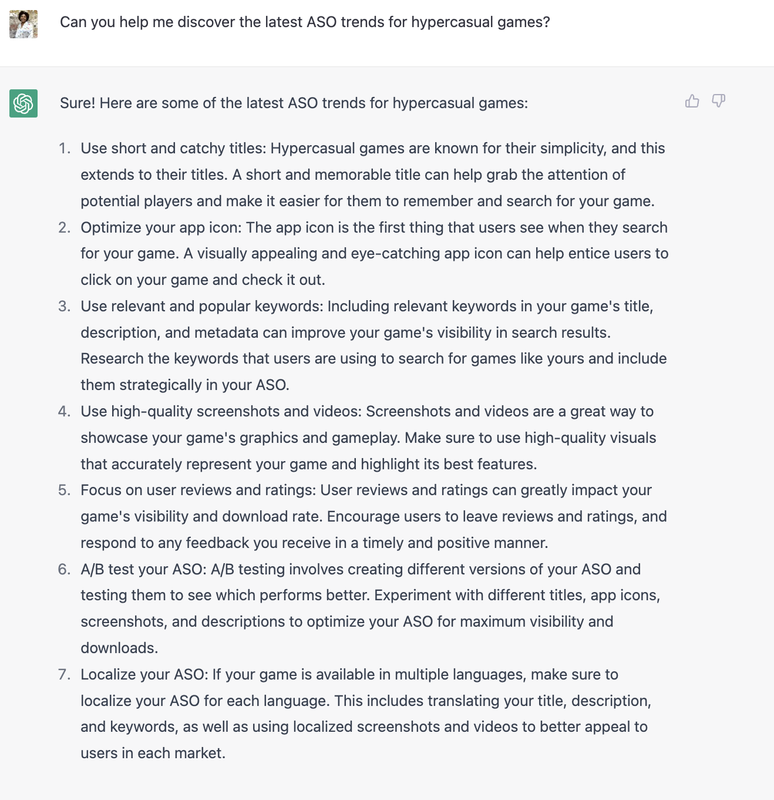Screen dimensions: 774x800
Task: Click list item 5 'Focus on user reviews and ratings'
Action: click(x=374, y=516)
